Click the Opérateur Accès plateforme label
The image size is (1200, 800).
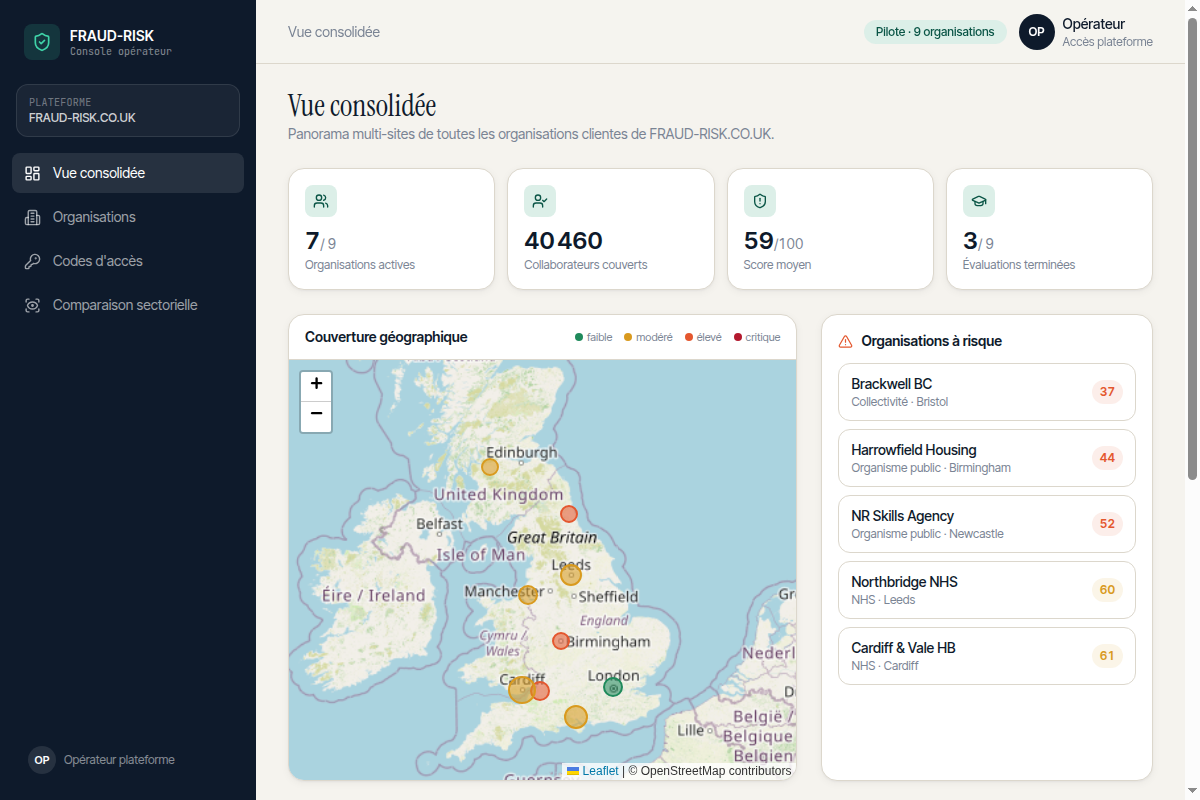[1107, 32]
